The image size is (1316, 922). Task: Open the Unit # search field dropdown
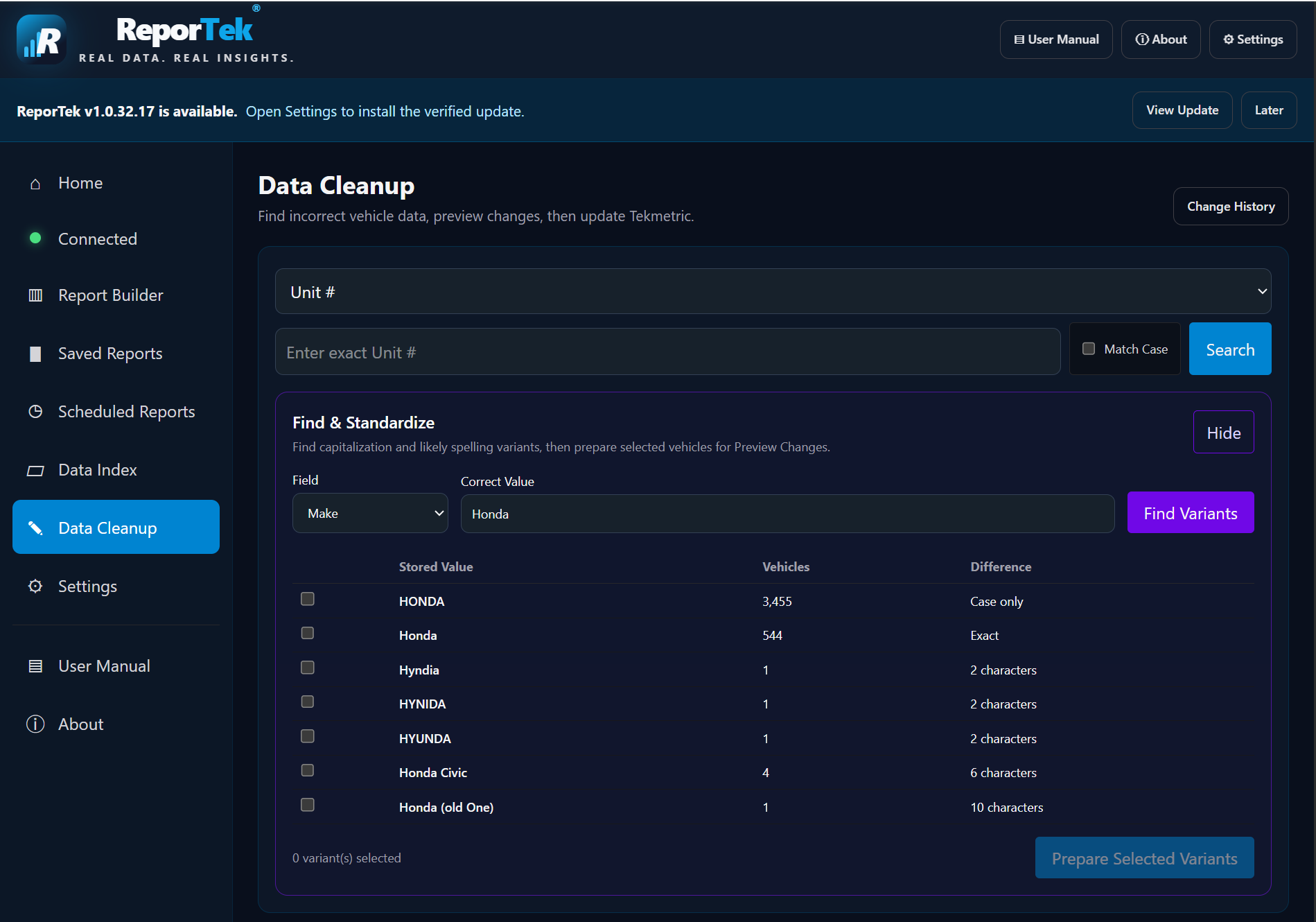(x=773, y=292)
